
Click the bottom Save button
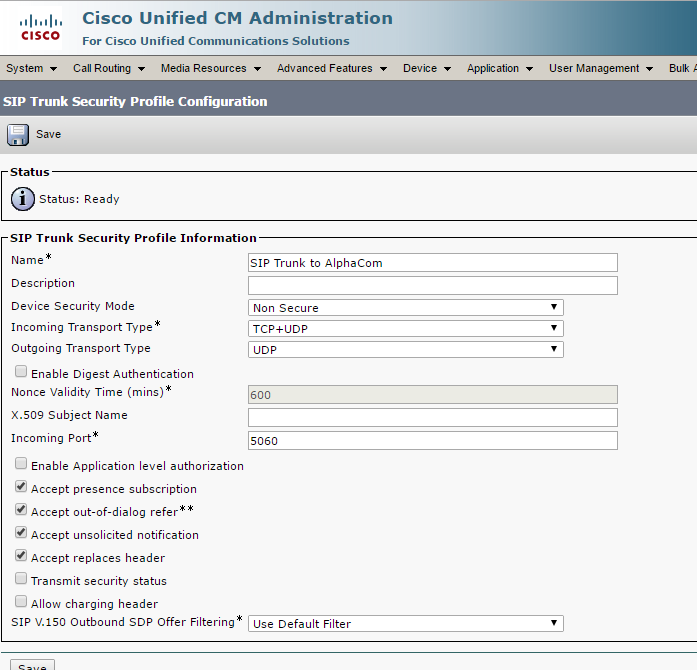31,666
